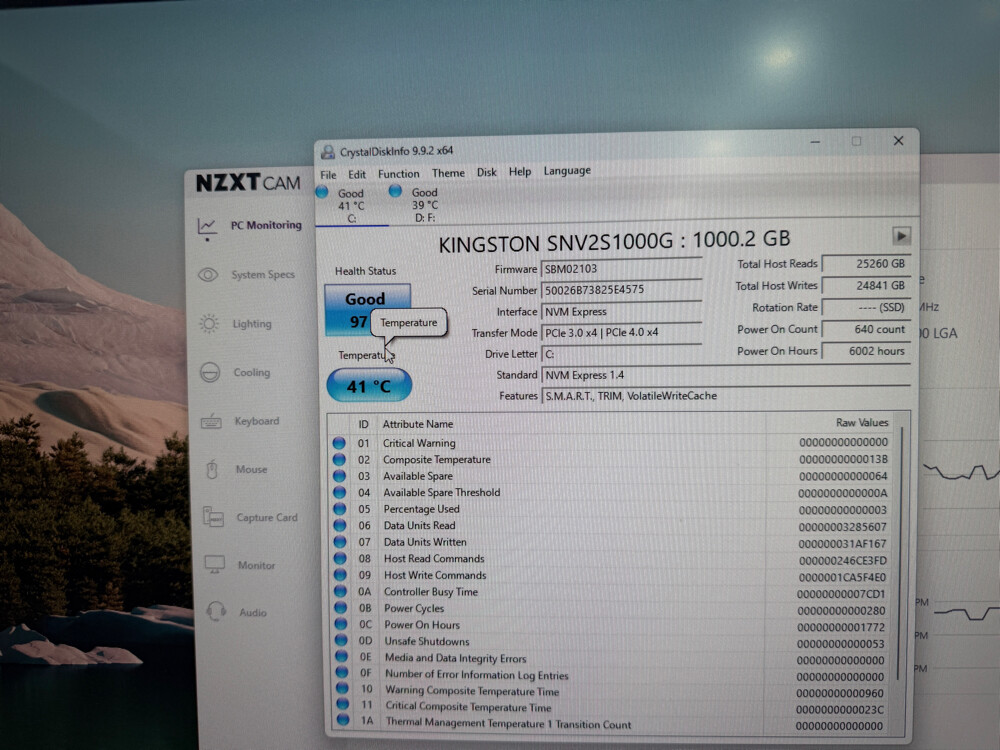Screen dimensions: 1000x750
Task: Open Audio in NZXT CAM sidebar
Action: click(x=237, y=612)
